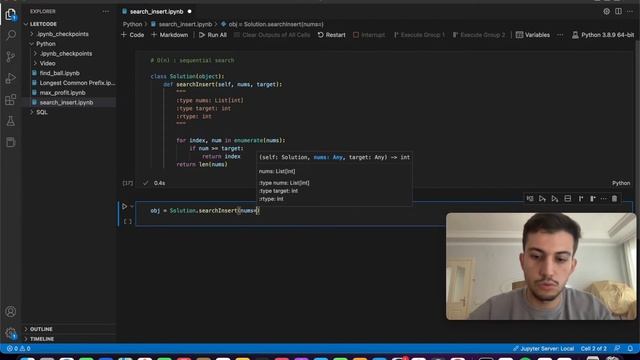Click Split Cell icon in cell toolbar
Image resolution: width=640 pixels, height=360 pixels.
click(567, 199)
